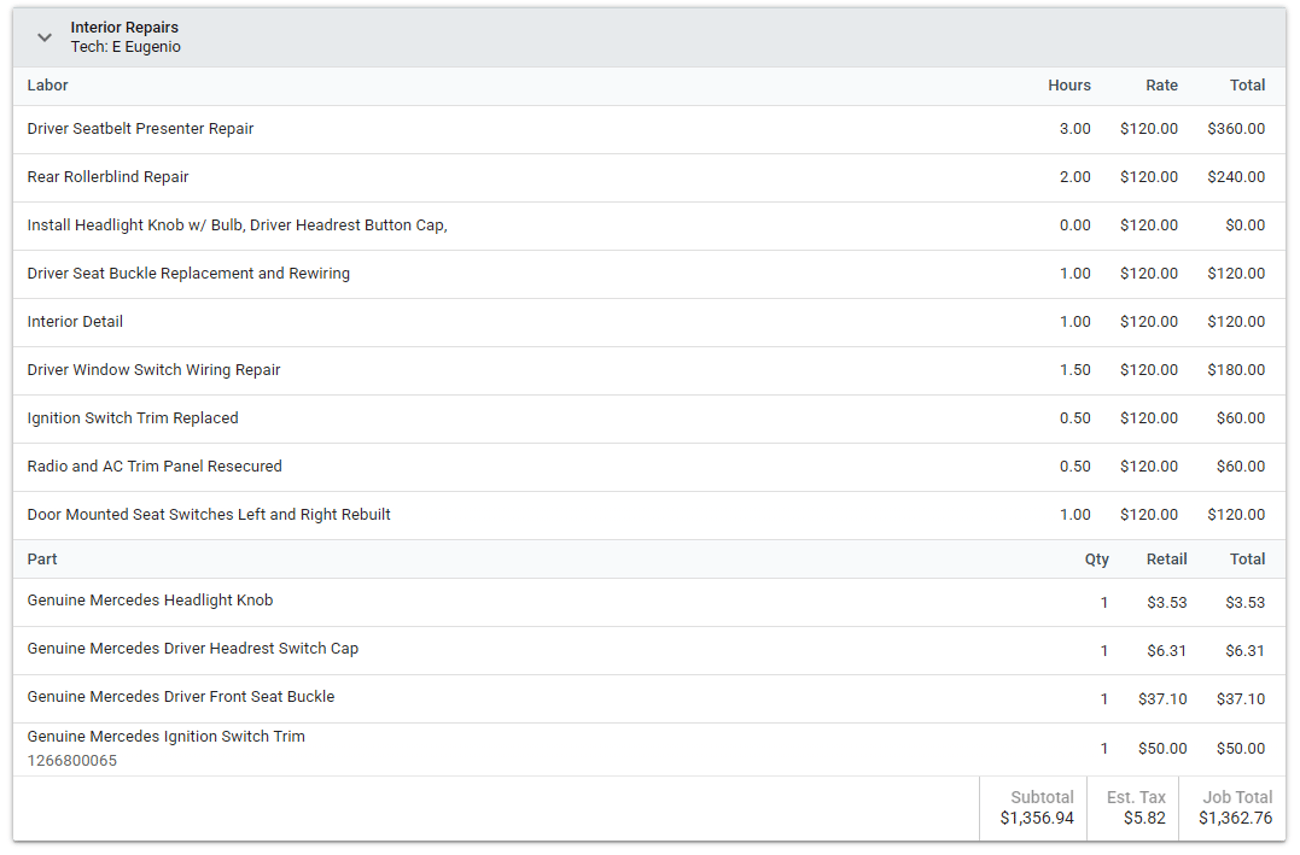Select Genuine Mercedes Driver Headrest Switch Cap

point(649,651)
